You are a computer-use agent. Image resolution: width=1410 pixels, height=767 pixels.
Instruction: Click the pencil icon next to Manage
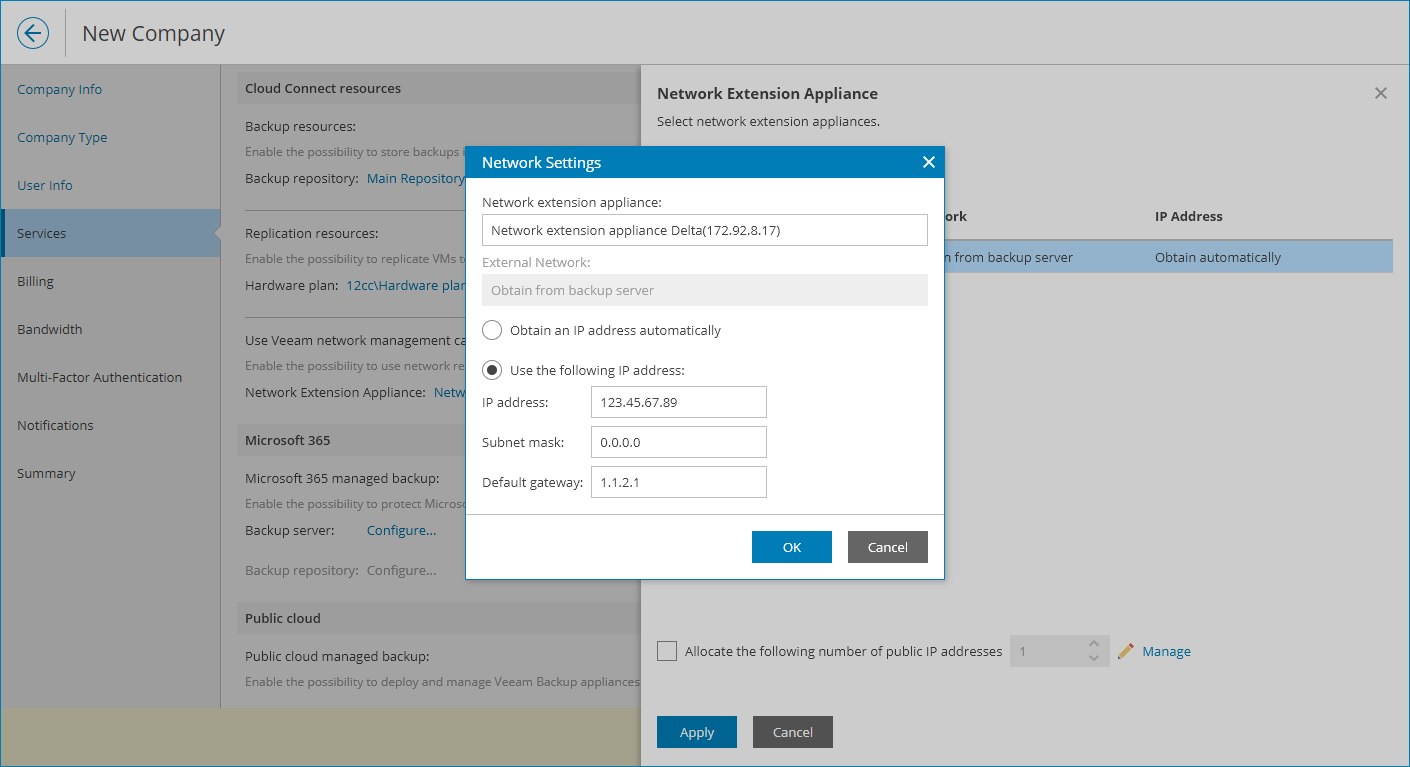(x=1124, y=651)
